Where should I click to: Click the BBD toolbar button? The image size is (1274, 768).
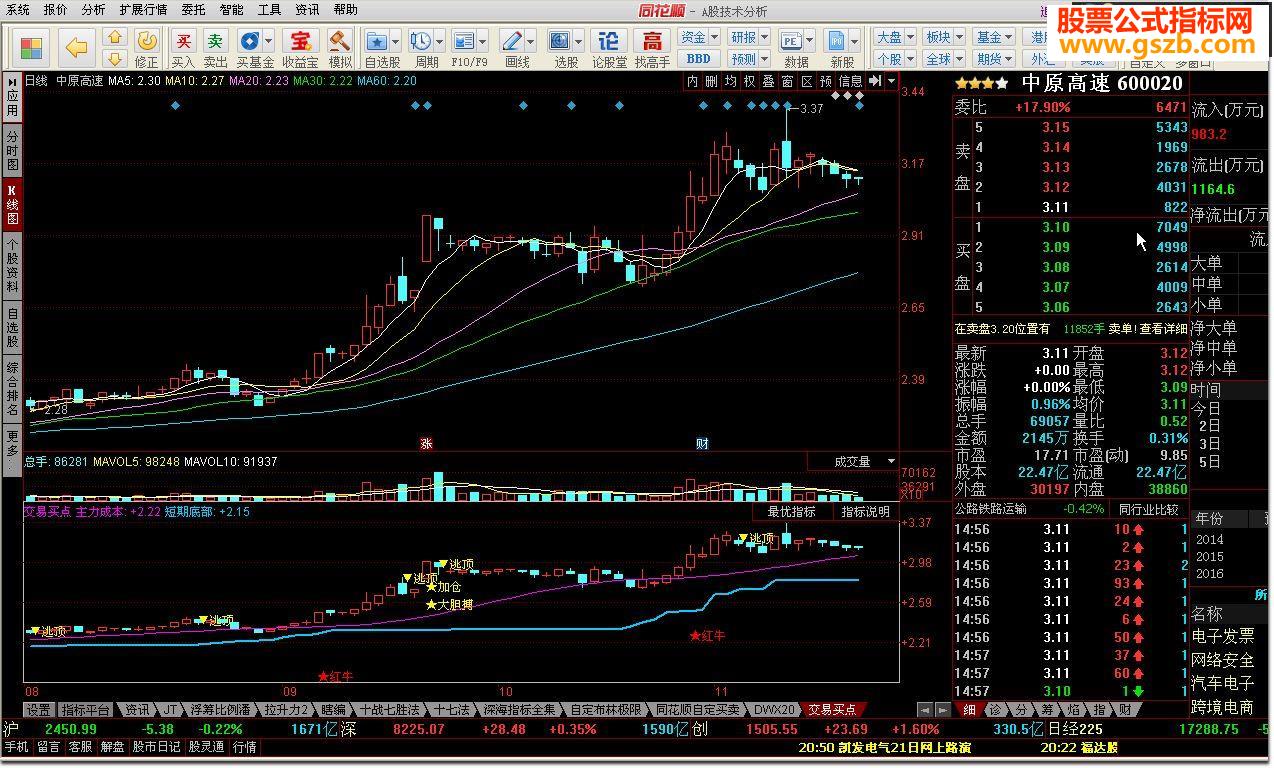[x=699, y=59]
